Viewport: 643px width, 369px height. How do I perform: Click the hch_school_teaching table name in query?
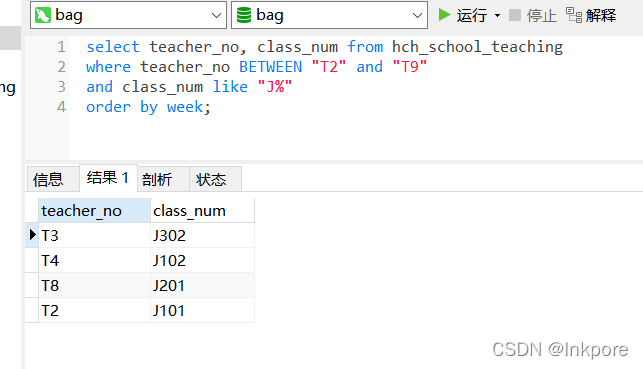click(x=477, y=47)
